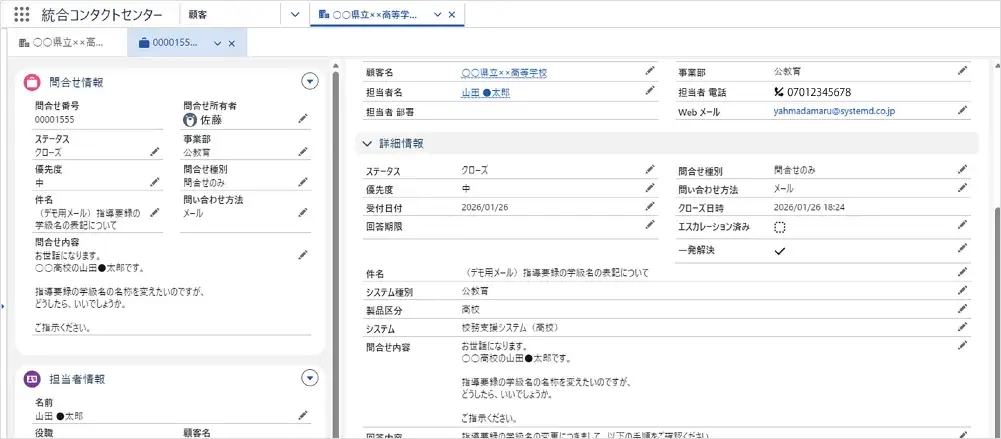Edit 件名 in 詳細情報 section

pyautogui.click(x=963, y=272)
